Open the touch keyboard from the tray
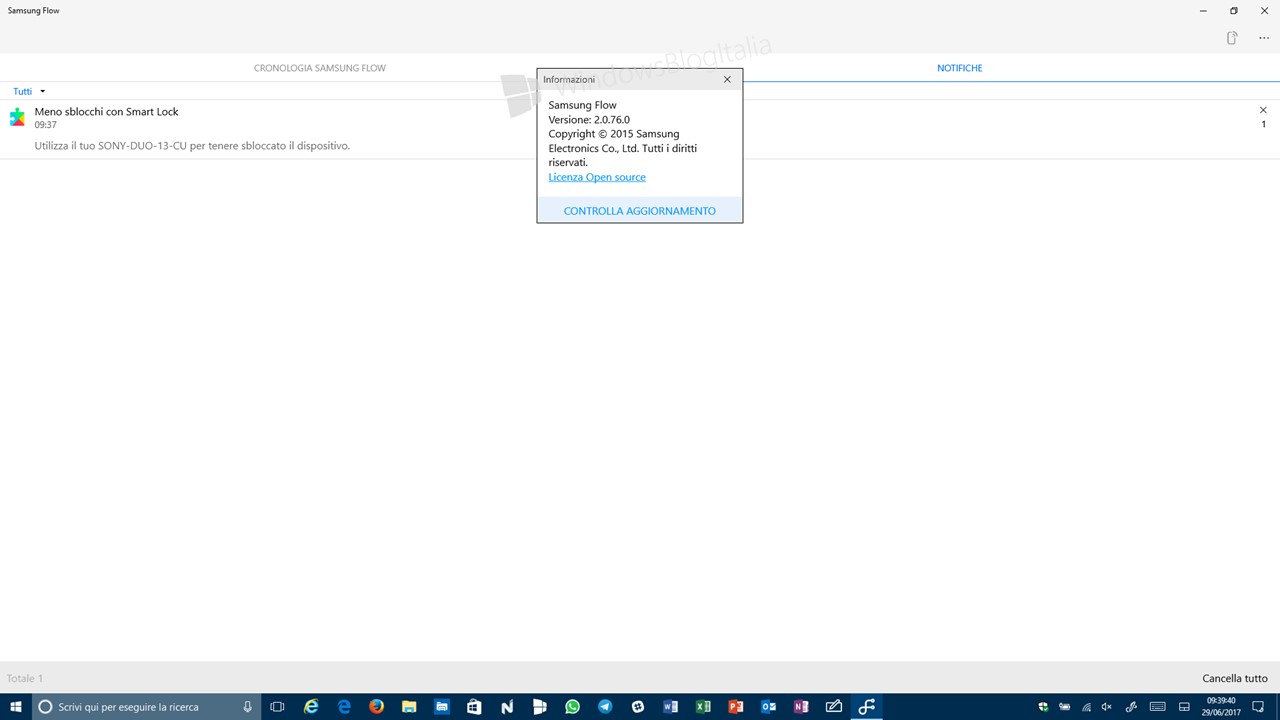Viewport: 1280px width, 720px height. 1157,707
